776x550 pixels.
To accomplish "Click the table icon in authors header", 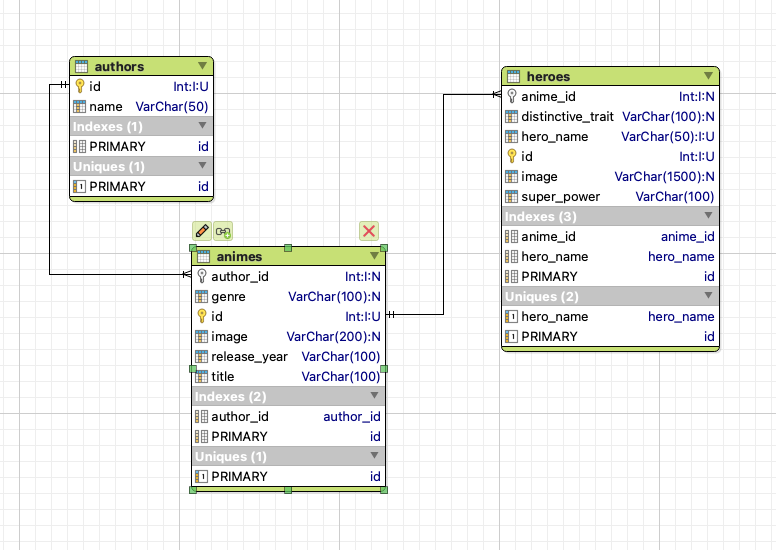I will click(x=81, y=66).
